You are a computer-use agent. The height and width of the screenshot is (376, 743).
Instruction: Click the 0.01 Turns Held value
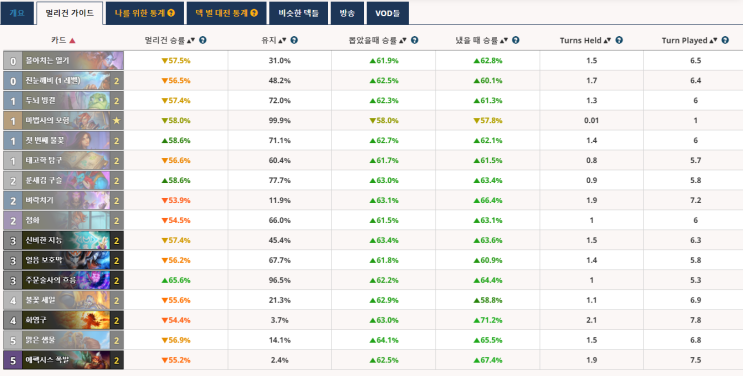point(591,120)
